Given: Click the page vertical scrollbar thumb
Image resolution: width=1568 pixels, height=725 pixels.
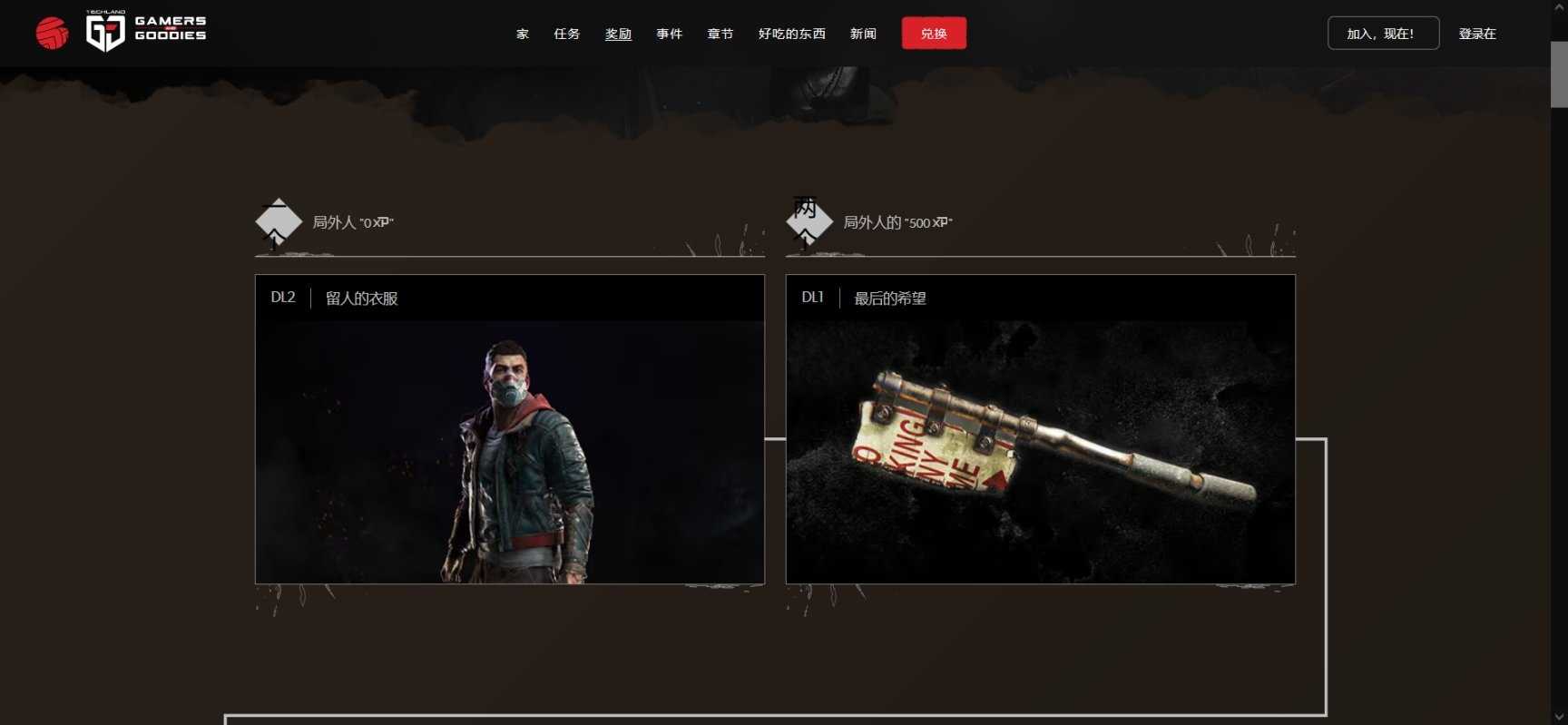Looking at the screenshot, I should point(1559,74).
